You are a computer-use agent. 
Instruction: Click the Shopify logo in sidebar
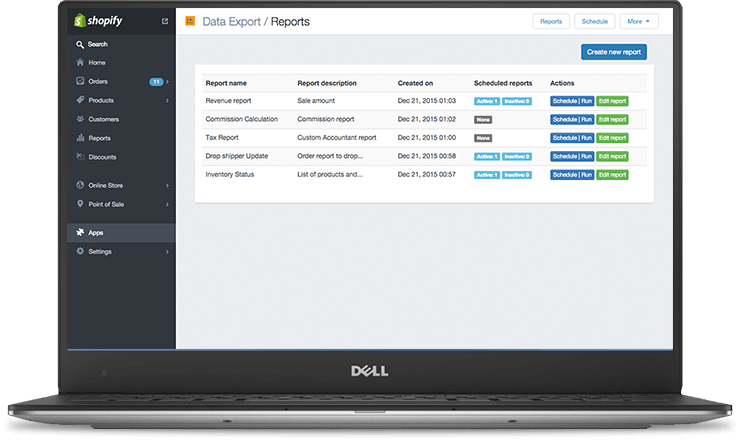pyautogui.click(x=95, y=21)
